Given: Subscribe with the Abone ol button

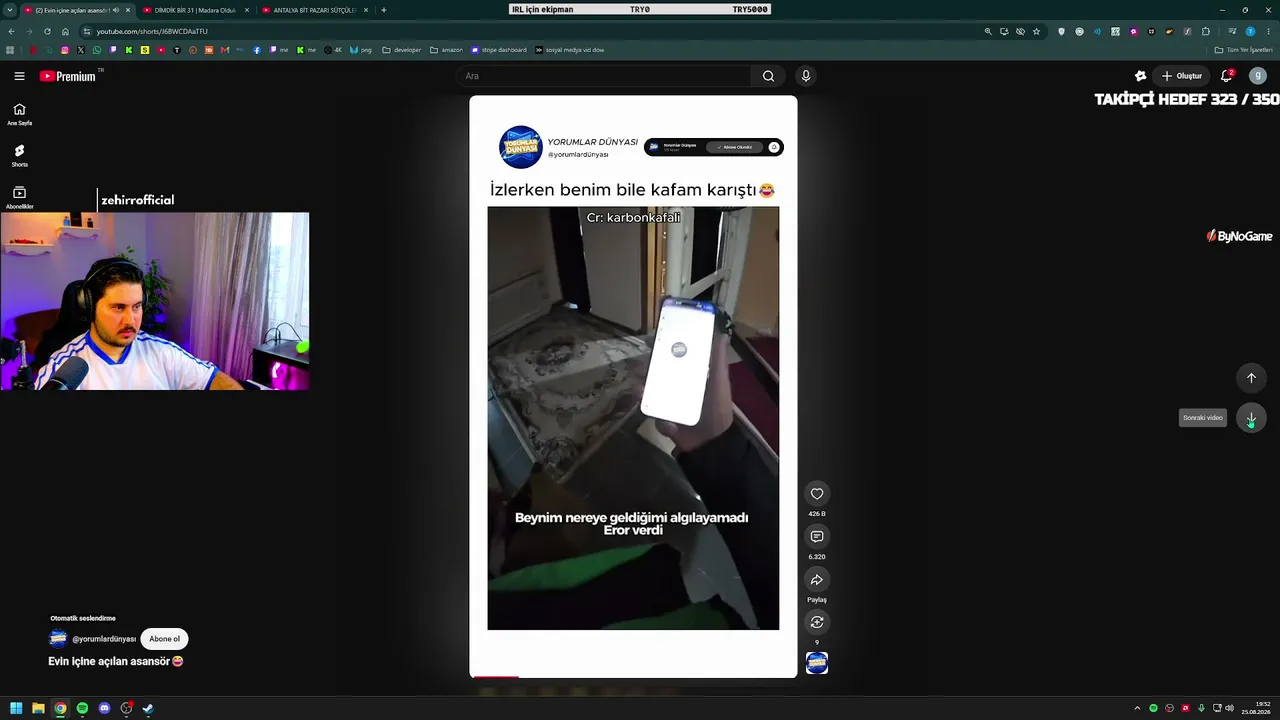Looking at the screenshot, I should (x=164, y=639).
